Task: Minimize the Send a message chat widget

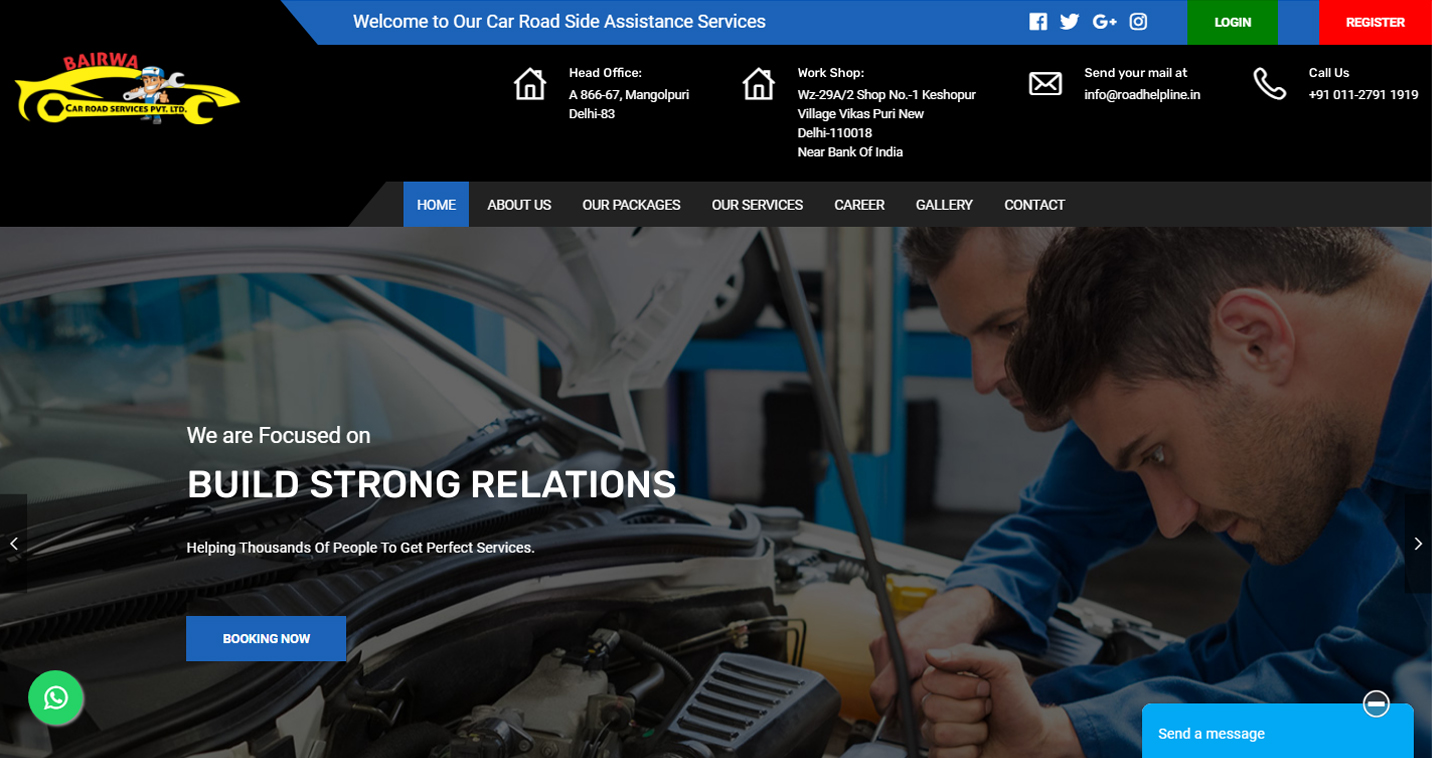Action: [1376, 704]
